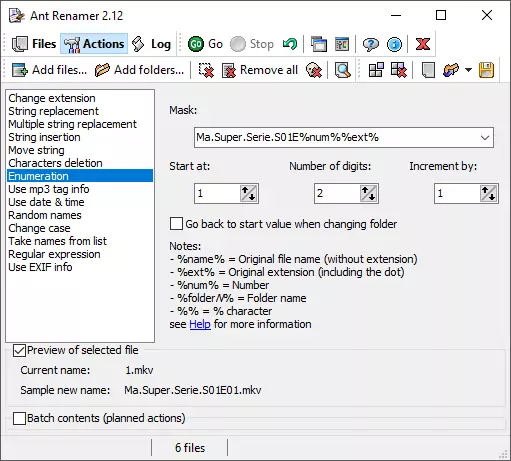Click the 6 files status bar entry

coord(190,448)
